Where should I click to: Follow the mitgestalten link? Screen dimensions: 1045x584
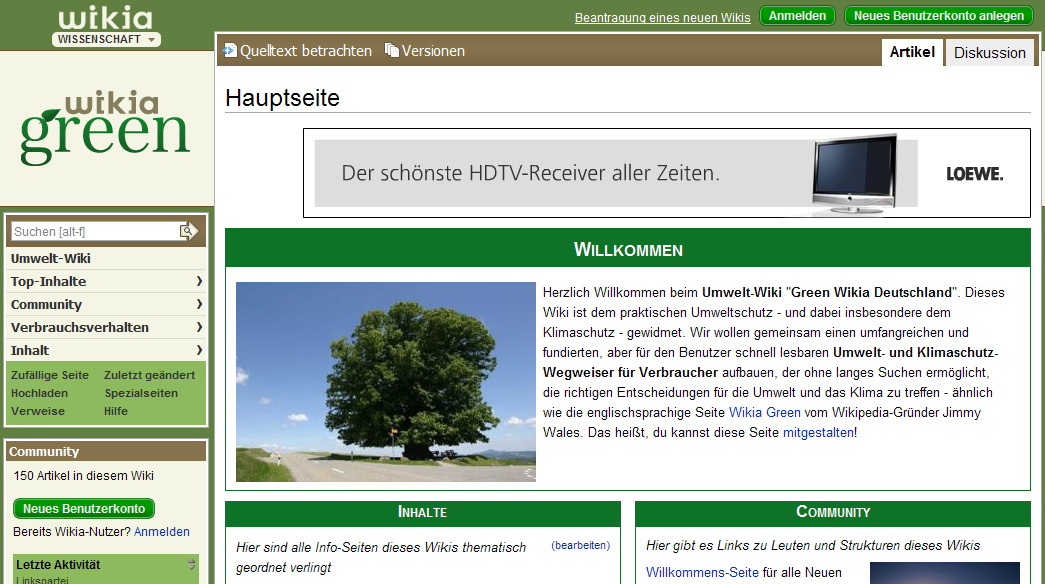click(818, 433)
